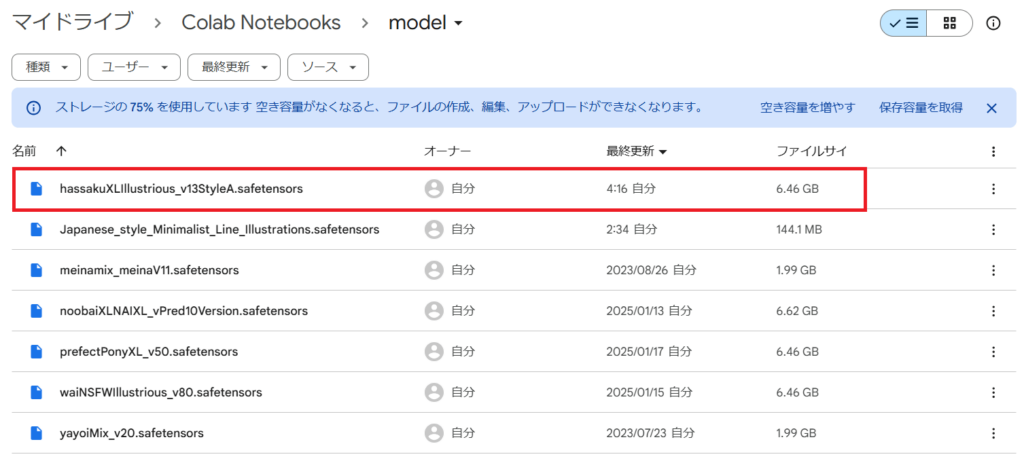
Task: Click file icon of waiNSFWIllustrious_v80
Action: [x=37, y=392]
